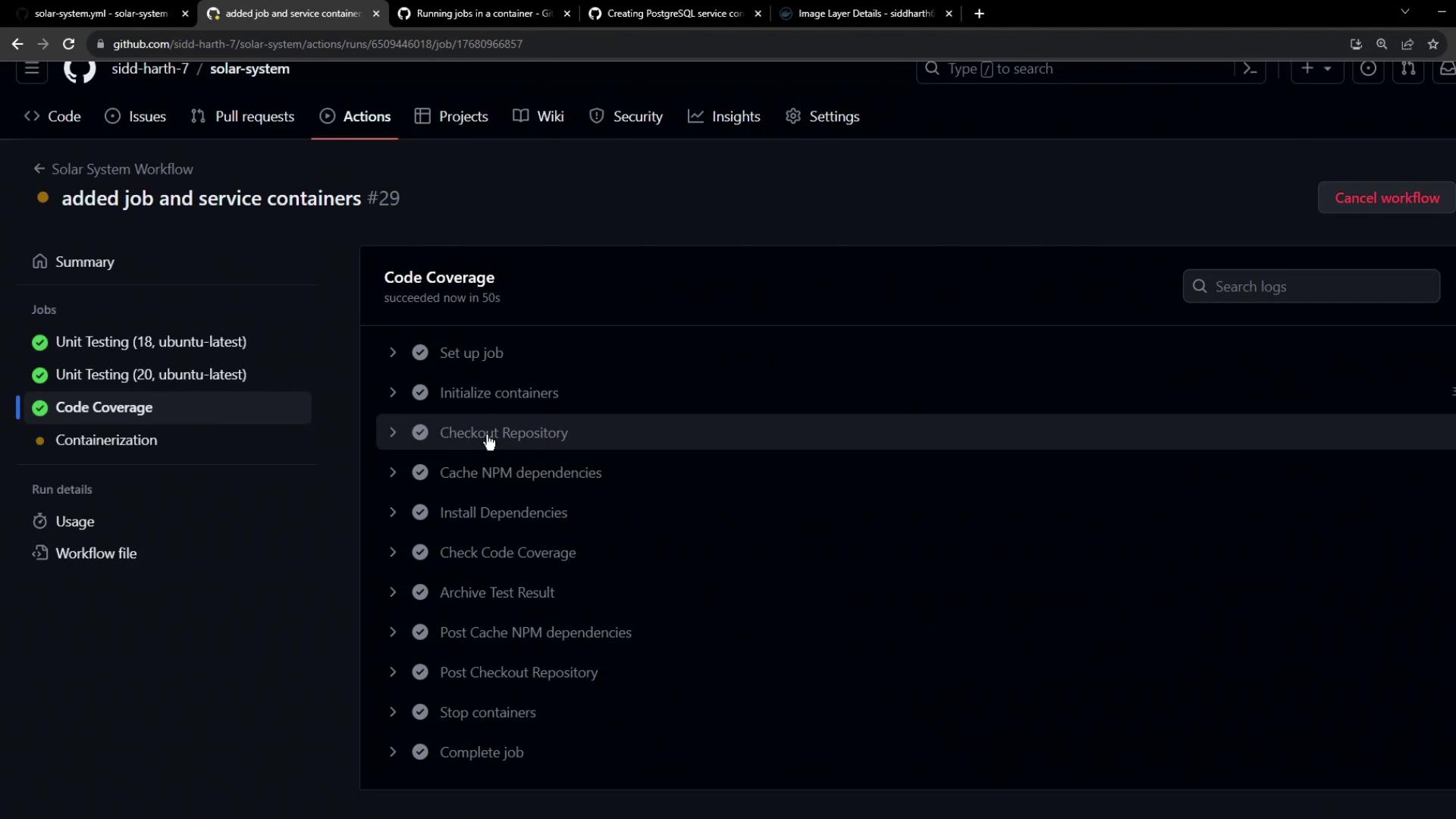The image size is (1456, 819).
Task: Select Unit Testing (18, ubuntu-latest) job
Action: click(151, 342)
